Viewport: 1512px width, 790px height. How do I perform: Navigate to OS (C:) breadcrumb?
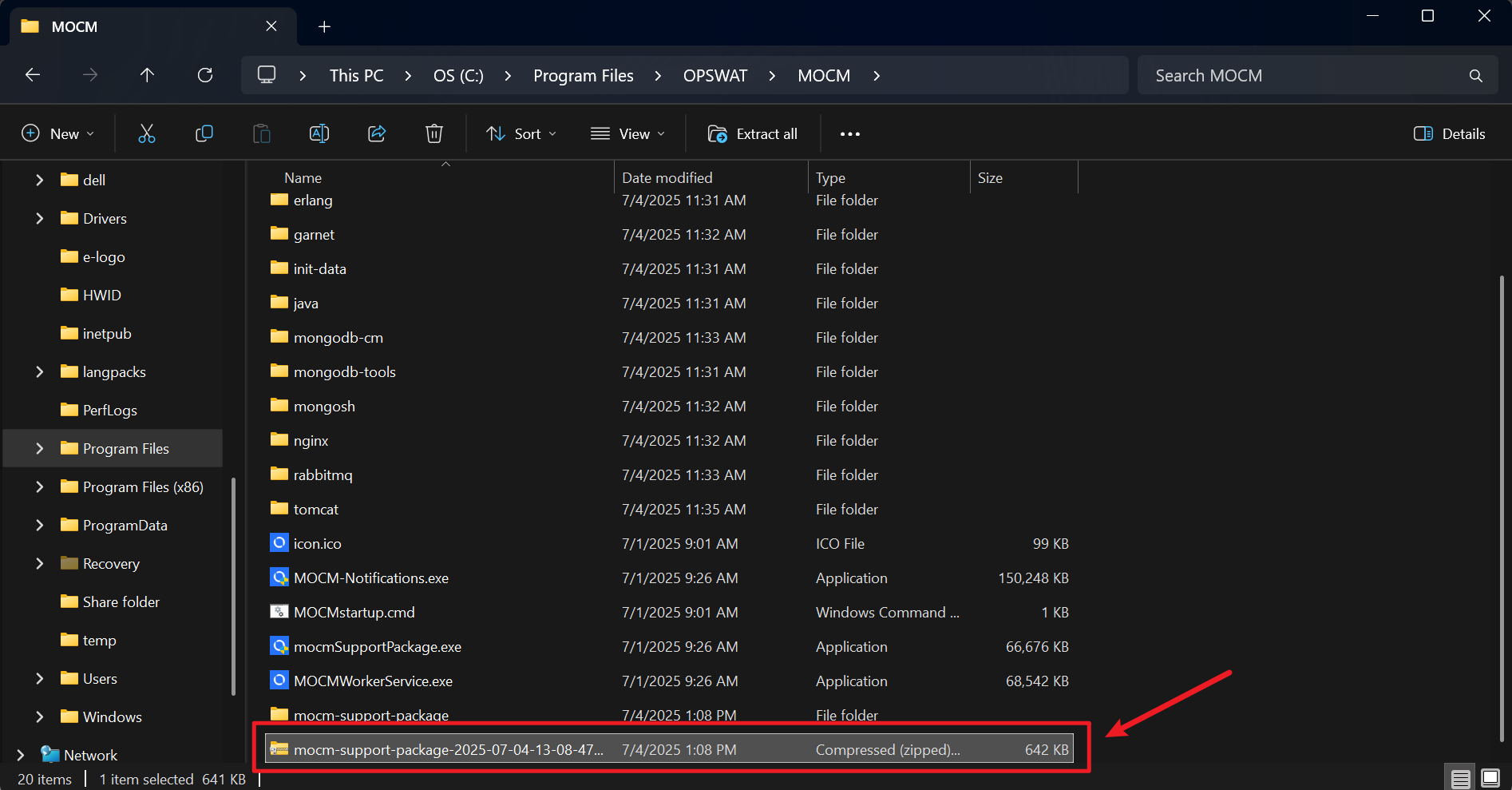pyautogui.click(x=458, y=75)
